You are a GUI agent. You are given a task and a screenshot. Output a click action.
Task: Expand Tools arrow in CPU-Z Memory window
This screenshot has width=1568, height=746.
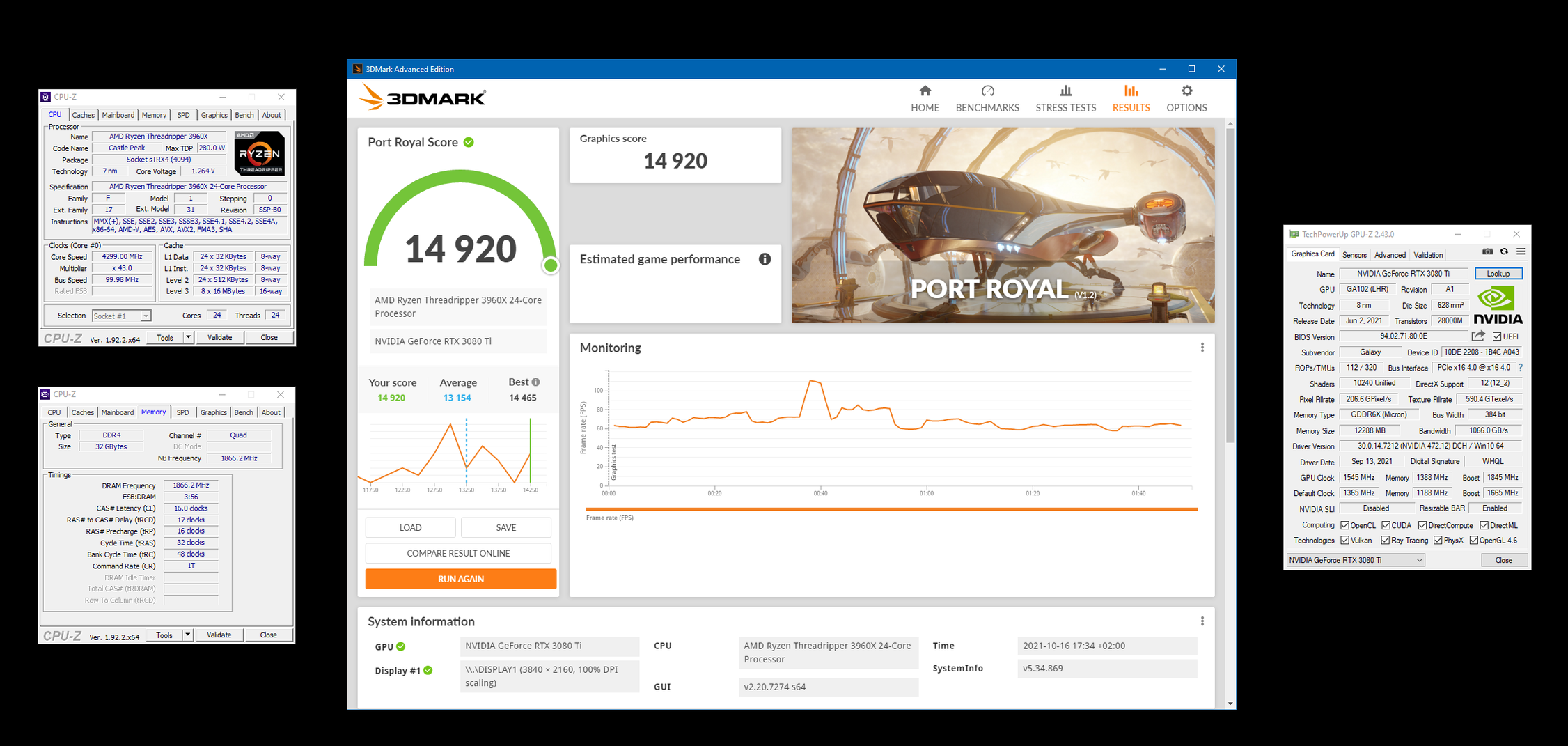tap(187, 635)
